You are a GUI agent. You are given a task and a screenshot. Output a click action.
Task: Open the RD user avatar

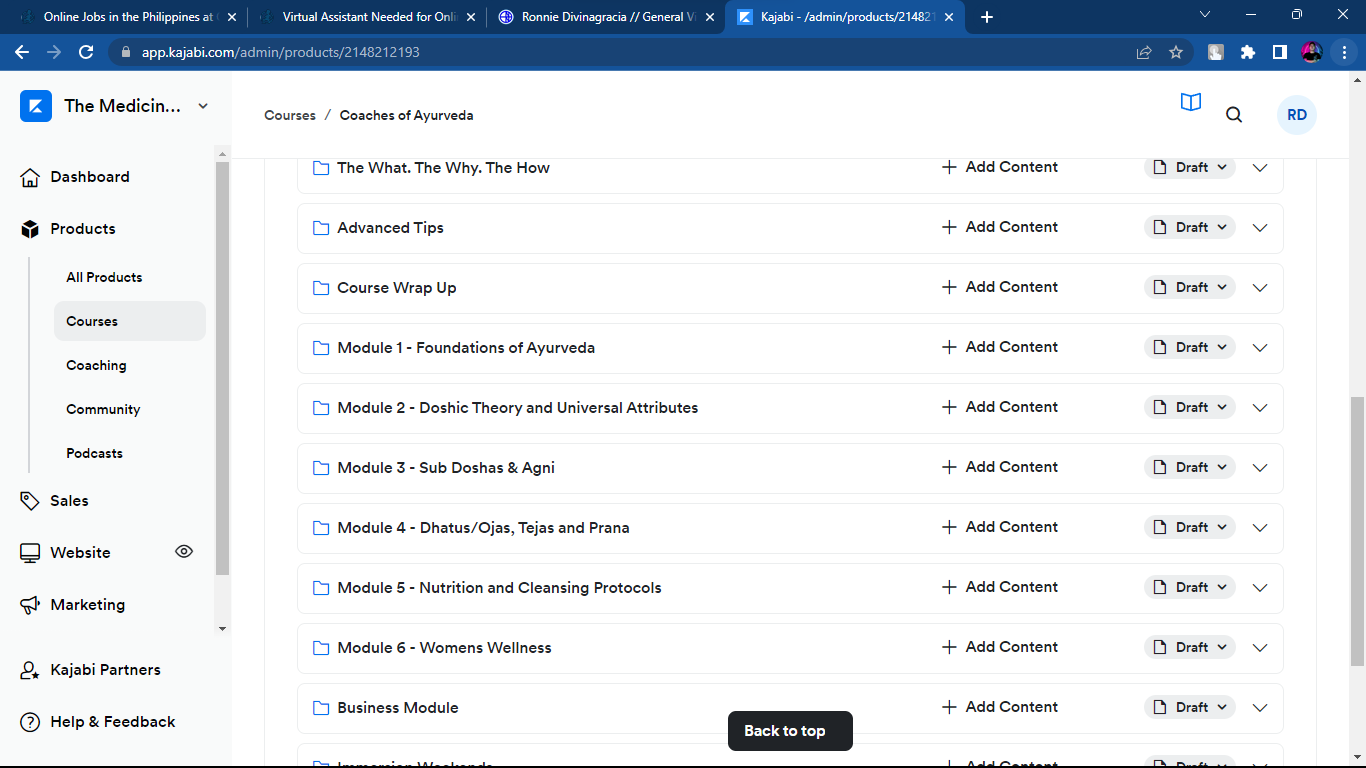click(x=1296, y=115)
